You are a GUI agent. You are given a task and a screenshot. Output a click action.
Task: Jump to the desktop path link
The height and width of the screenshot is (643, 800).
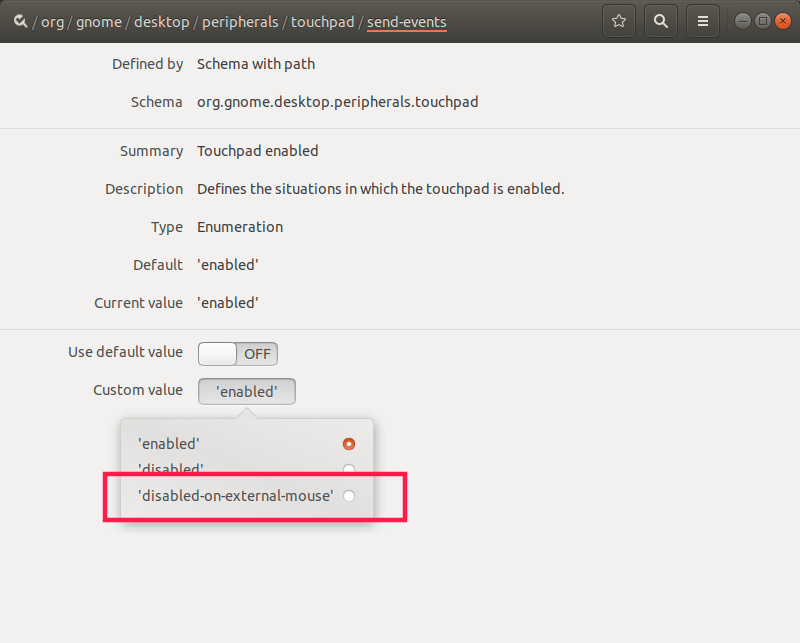tap(162, 21)
